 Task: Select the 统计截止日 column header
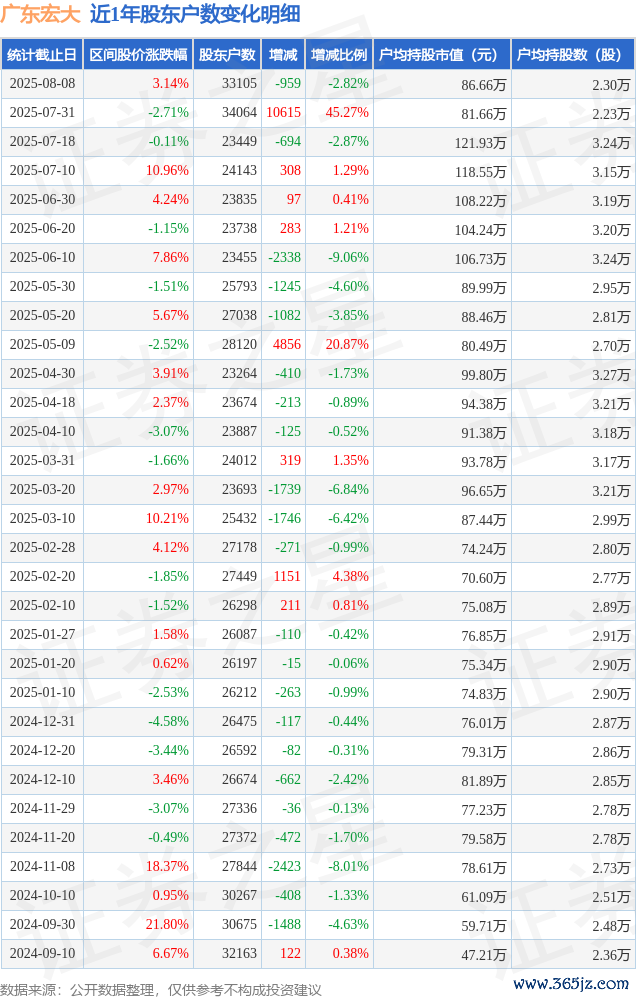tap(42, 55)
